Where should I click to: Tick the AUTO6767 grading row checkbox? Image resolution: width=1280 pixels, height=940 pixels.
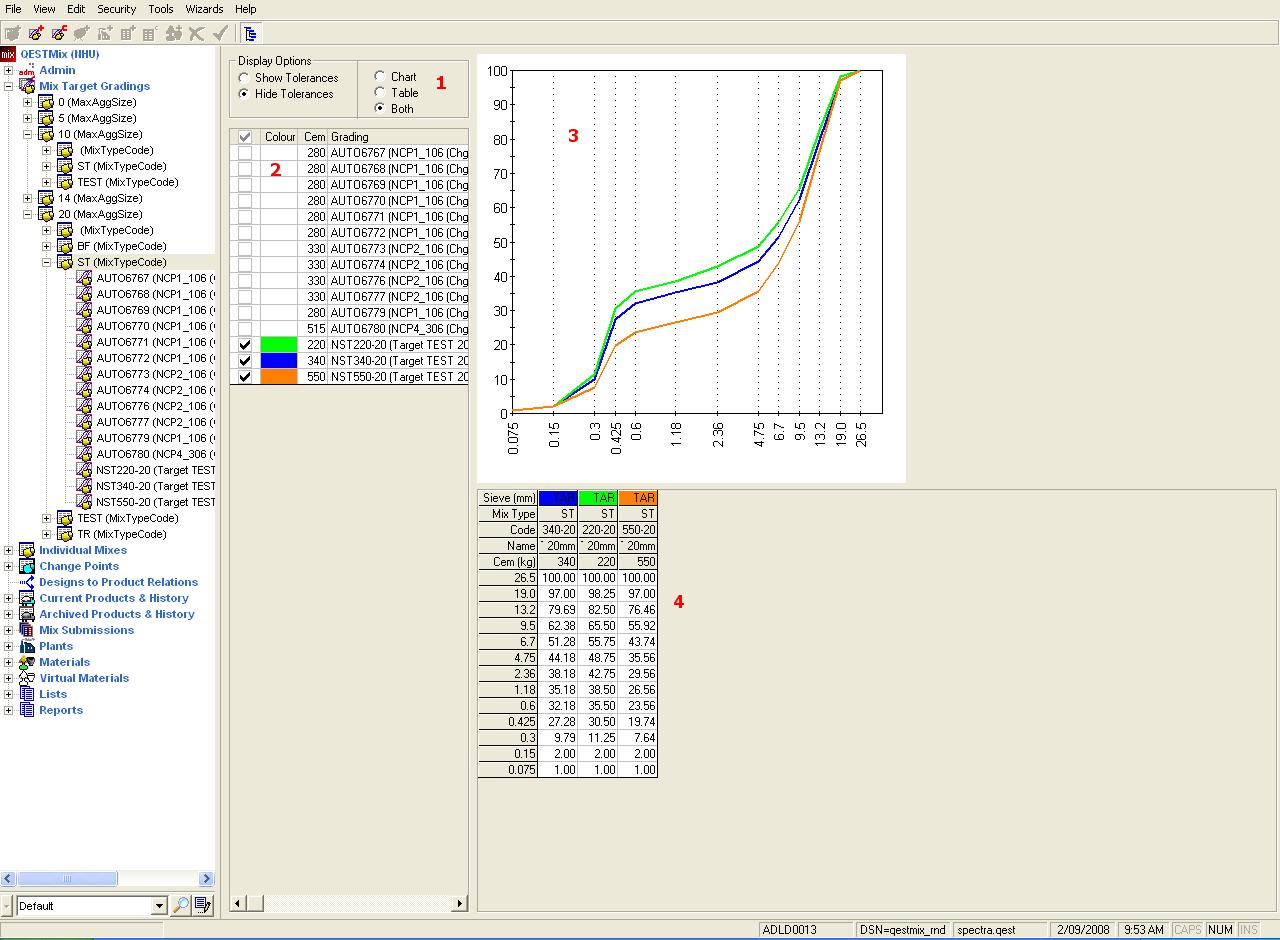[245, 153]
